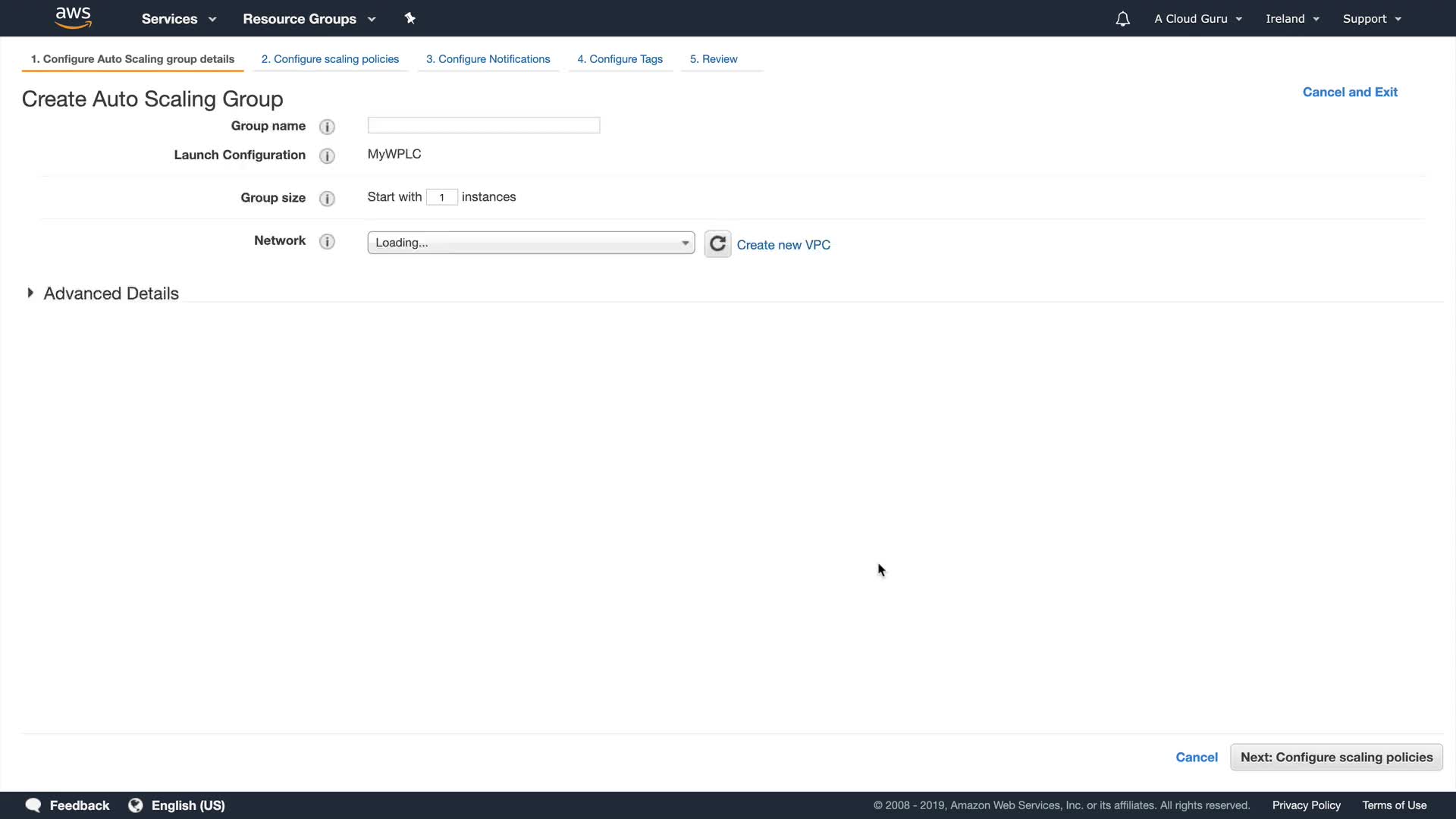The height and width of the screenshot is (819, 1456).
Task: Click the Create new VPC link
Action: click(x=783, y=245)
